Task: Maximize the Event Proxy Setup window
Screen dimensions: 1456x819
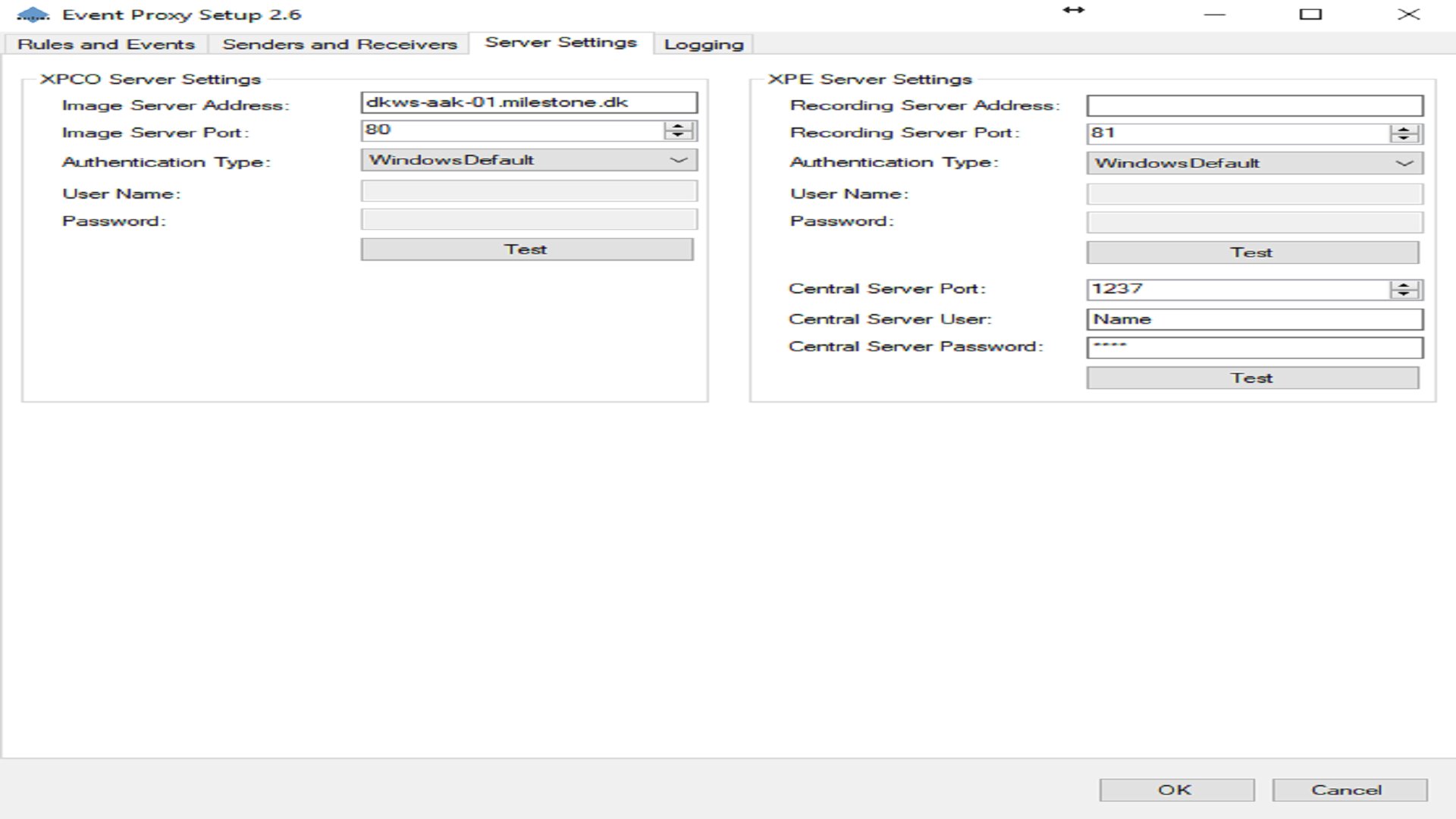Action: pyautogui.click(x=1310, y=14)
